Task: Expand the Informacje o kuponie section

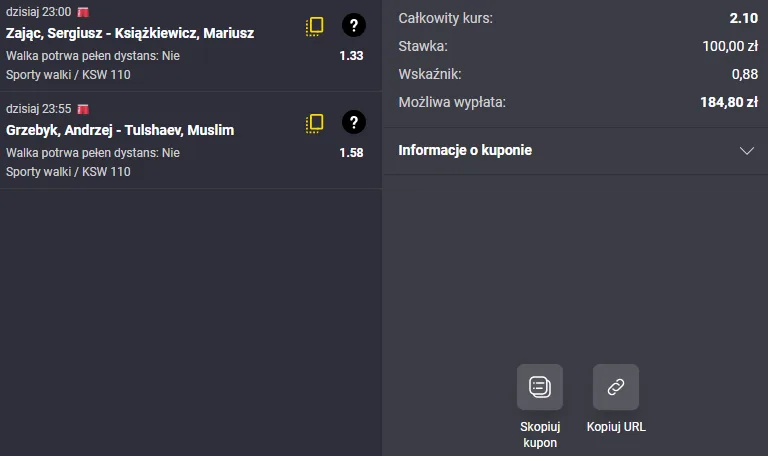Action: pyautogui.click(x=576, y=150)
